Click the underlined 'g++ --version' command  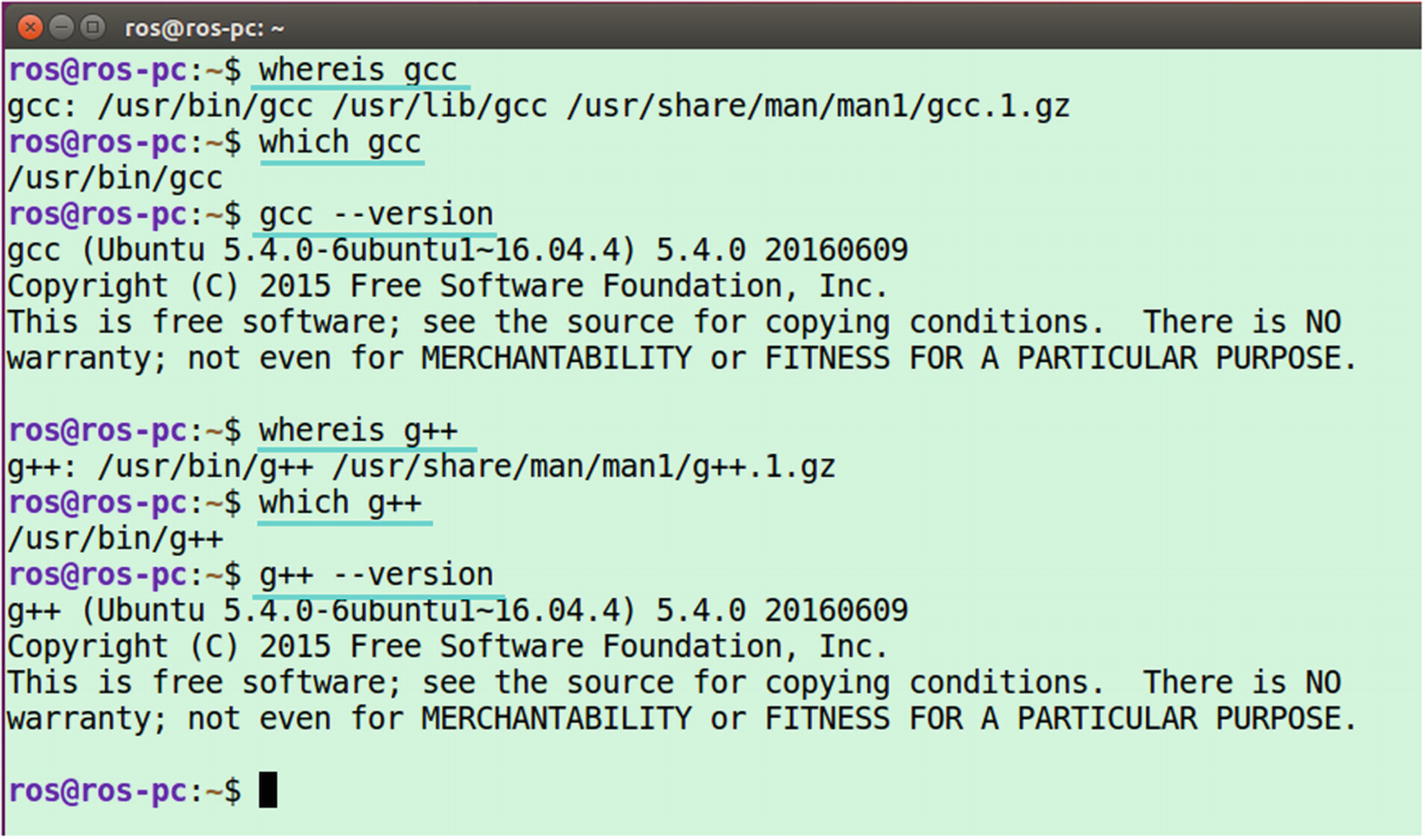click(x=376, y=574)
